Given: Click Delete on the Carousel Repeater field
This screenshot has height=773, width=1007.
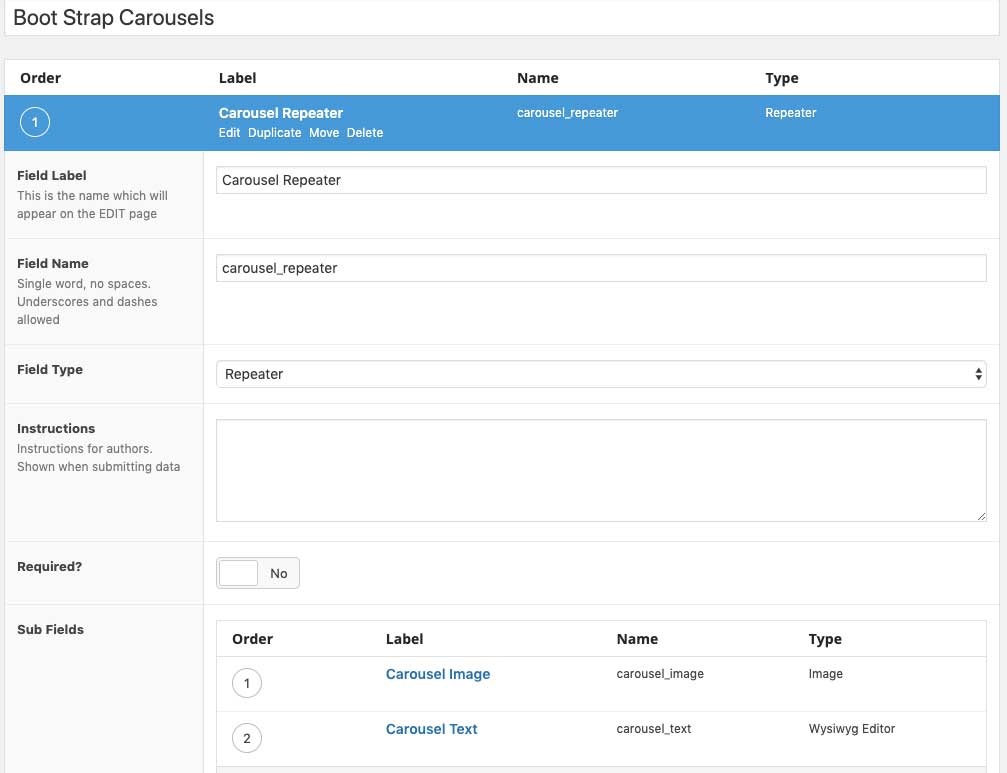Looking at the screenshot, I should click(364, 132).
